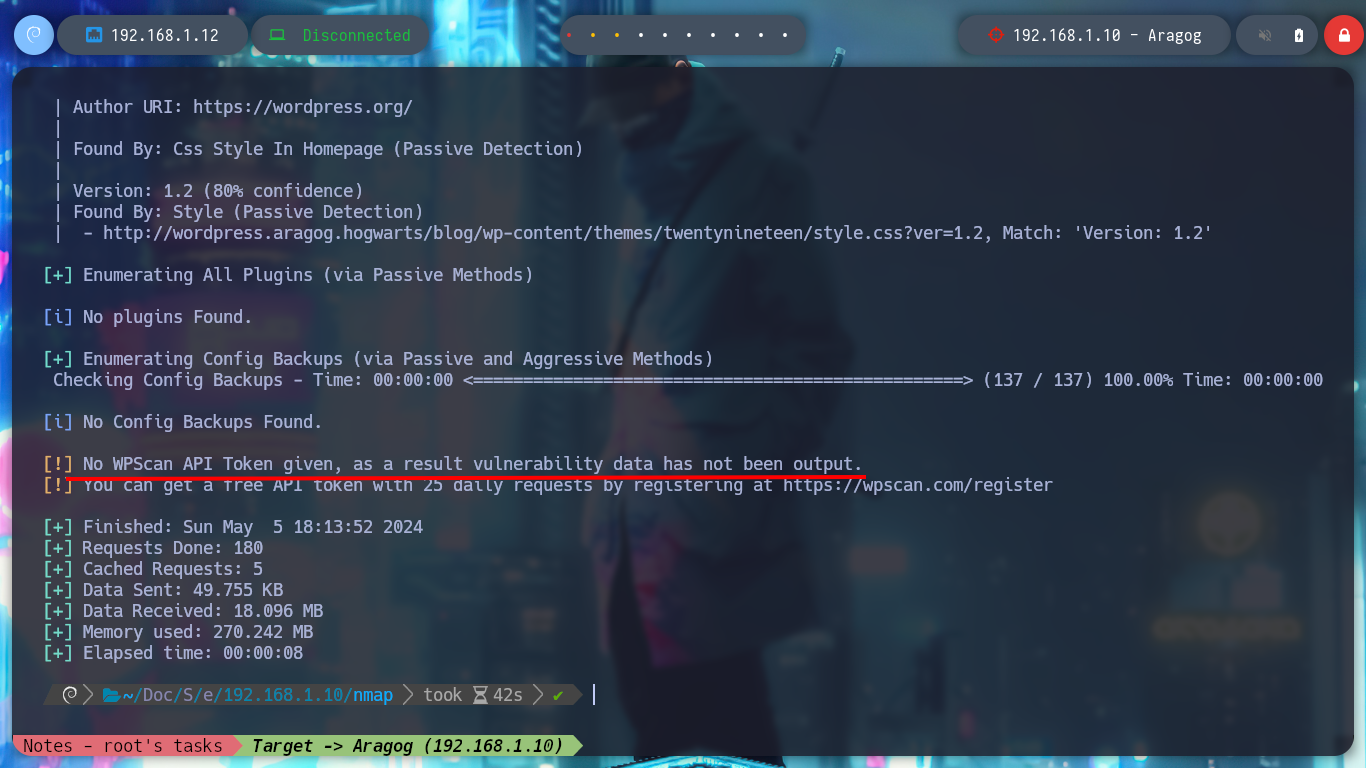The width and height of the screenshot is (1366, 768).
Task: Open the wpscan.com/register link
Action: pyautogui.click(x=918, y=485)
